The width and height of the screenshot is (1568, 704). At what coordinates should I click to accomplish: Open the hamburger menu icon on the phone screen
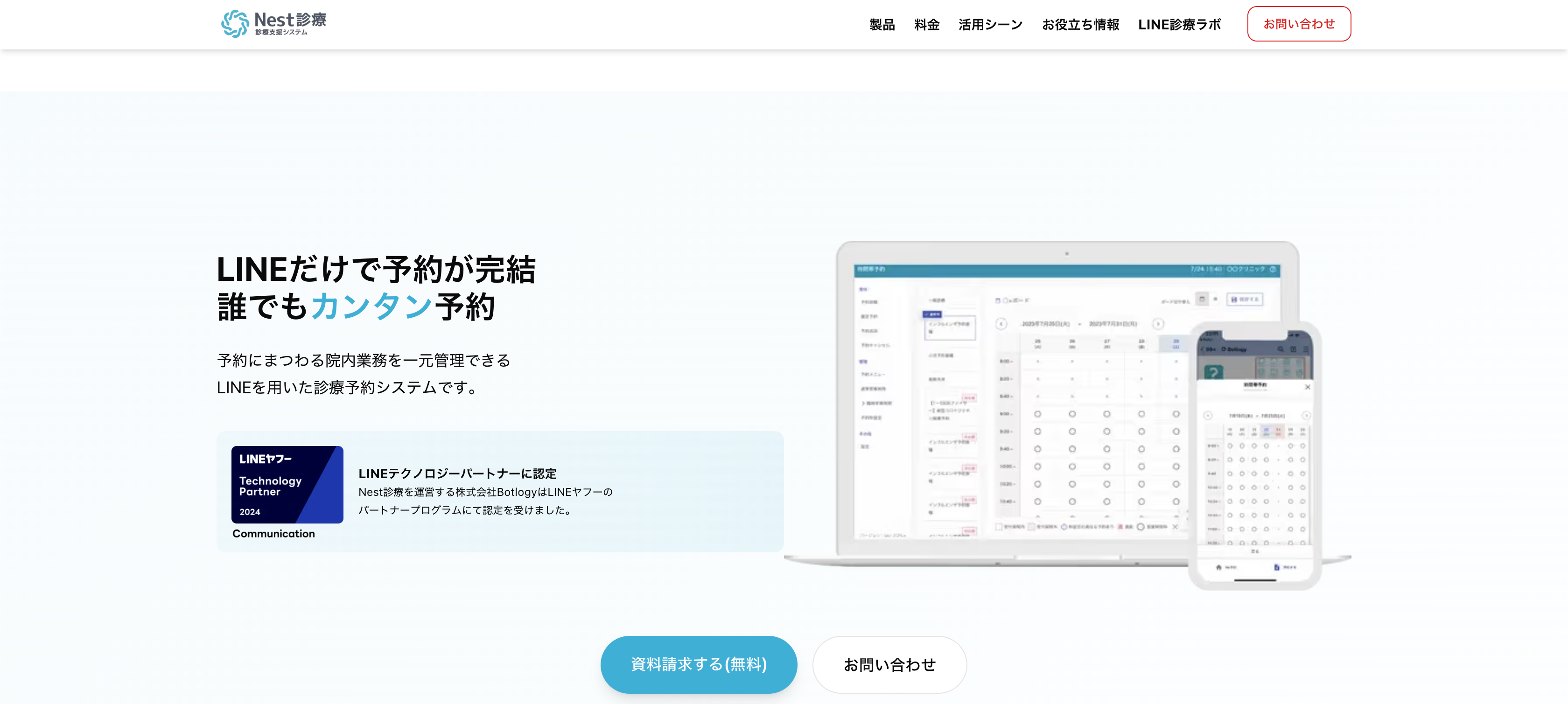click(x=1307, y=349)
